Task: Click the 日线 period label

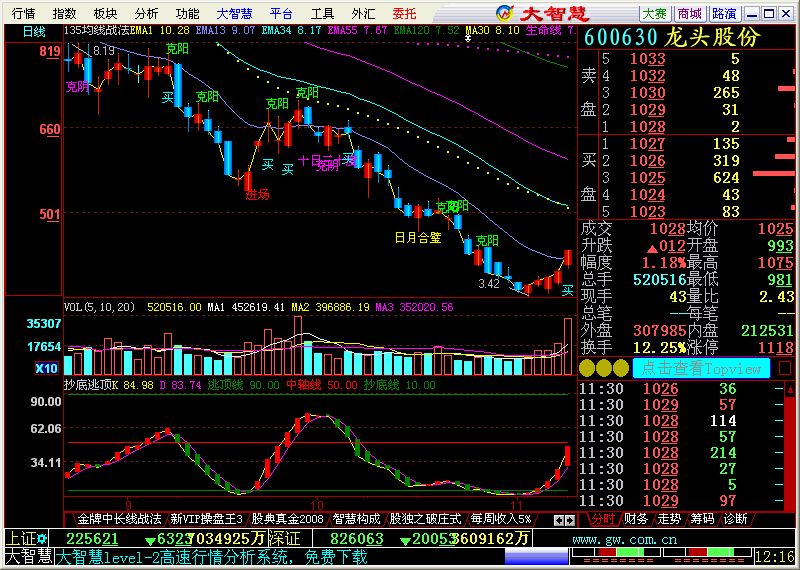Action: [x=34, y=32]
